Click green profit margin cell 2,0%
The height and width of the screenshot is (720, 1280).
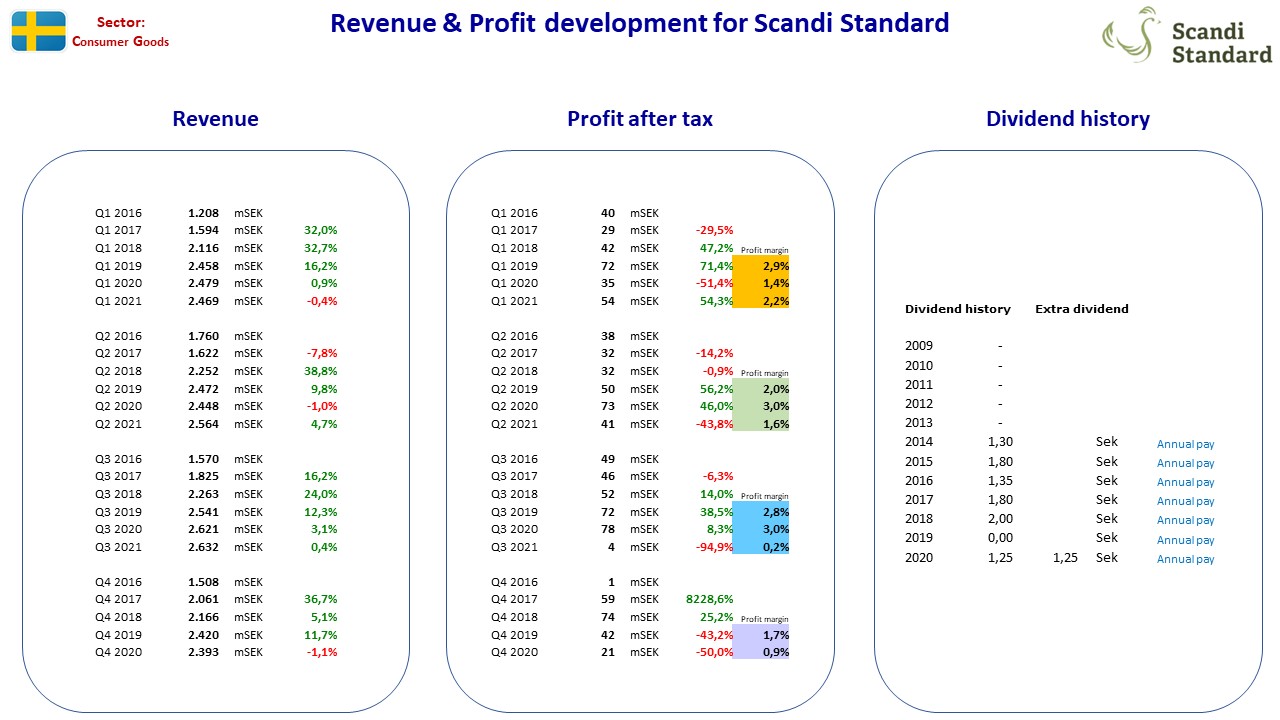click(761, 389)
